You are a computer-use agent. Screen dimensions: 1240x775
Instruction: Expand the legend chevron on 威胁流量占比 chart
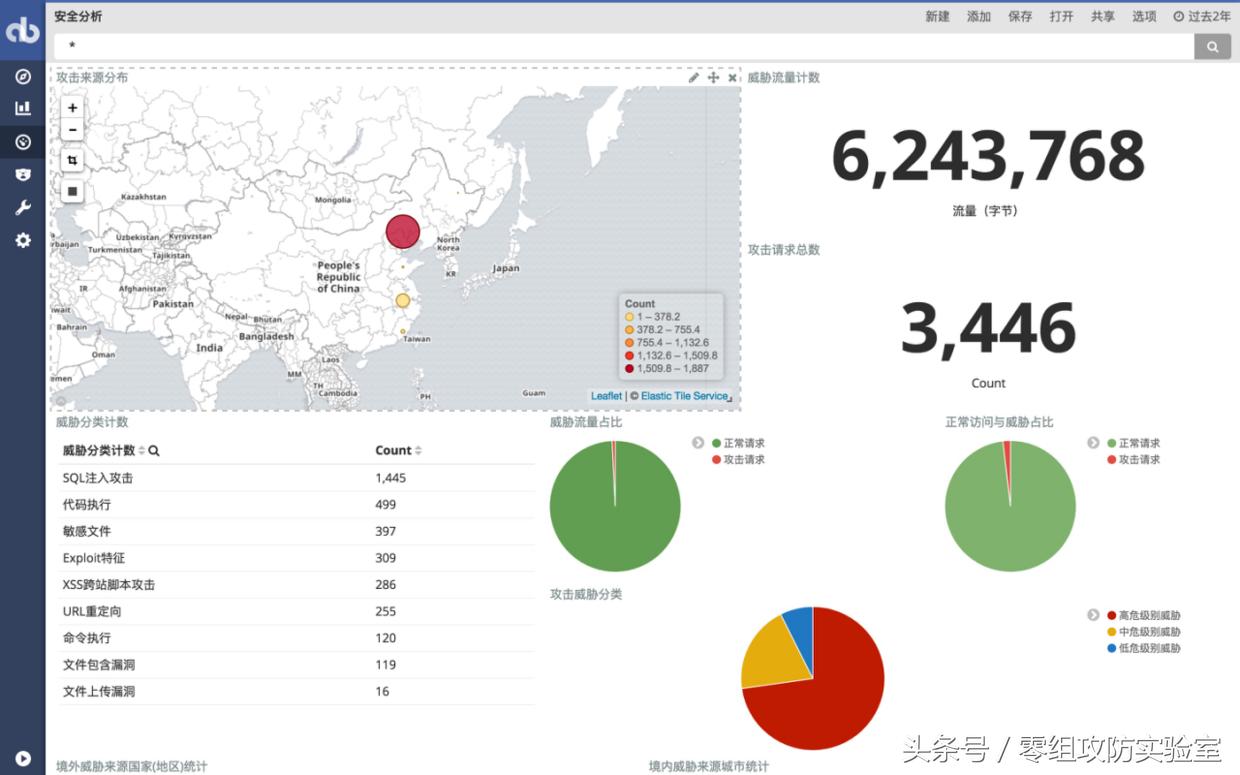(x=697, y=442)
